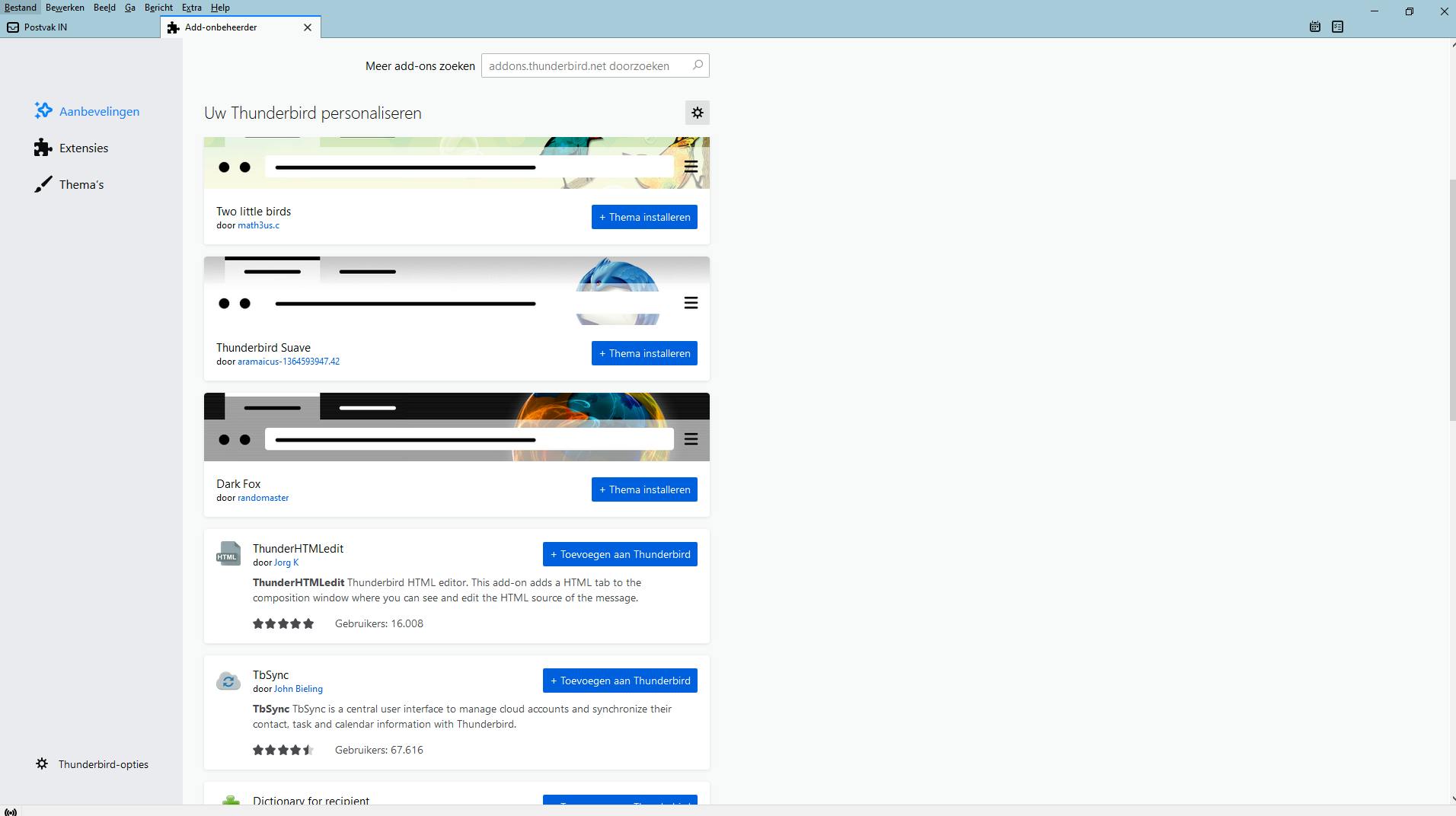Screen dimensions: 1456x816
Task: Open the Beeld menu
Action: click(x=104, y=8)
